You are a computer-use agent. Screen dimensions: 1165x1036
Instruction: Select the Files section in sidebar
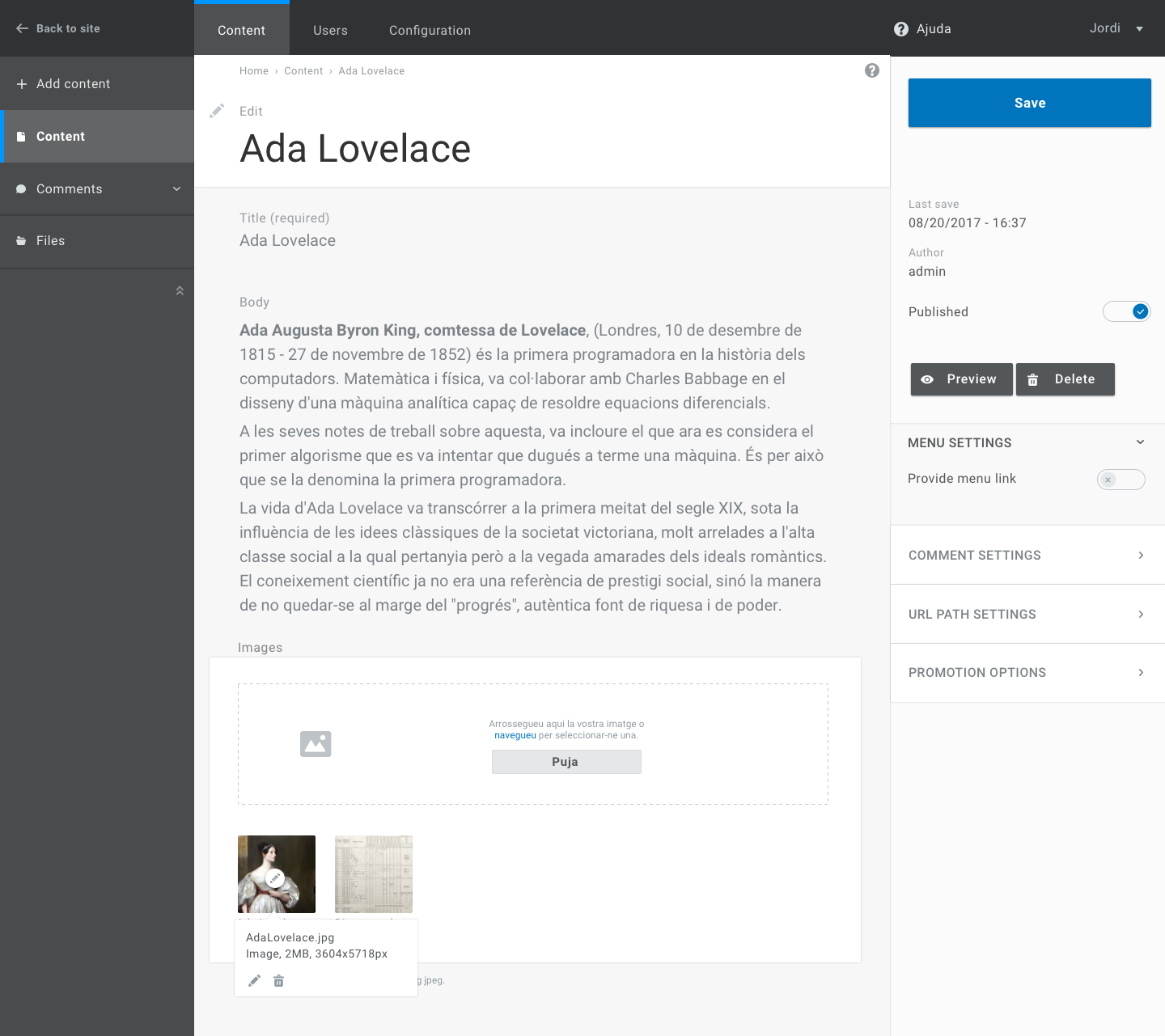tap(50, 240)
